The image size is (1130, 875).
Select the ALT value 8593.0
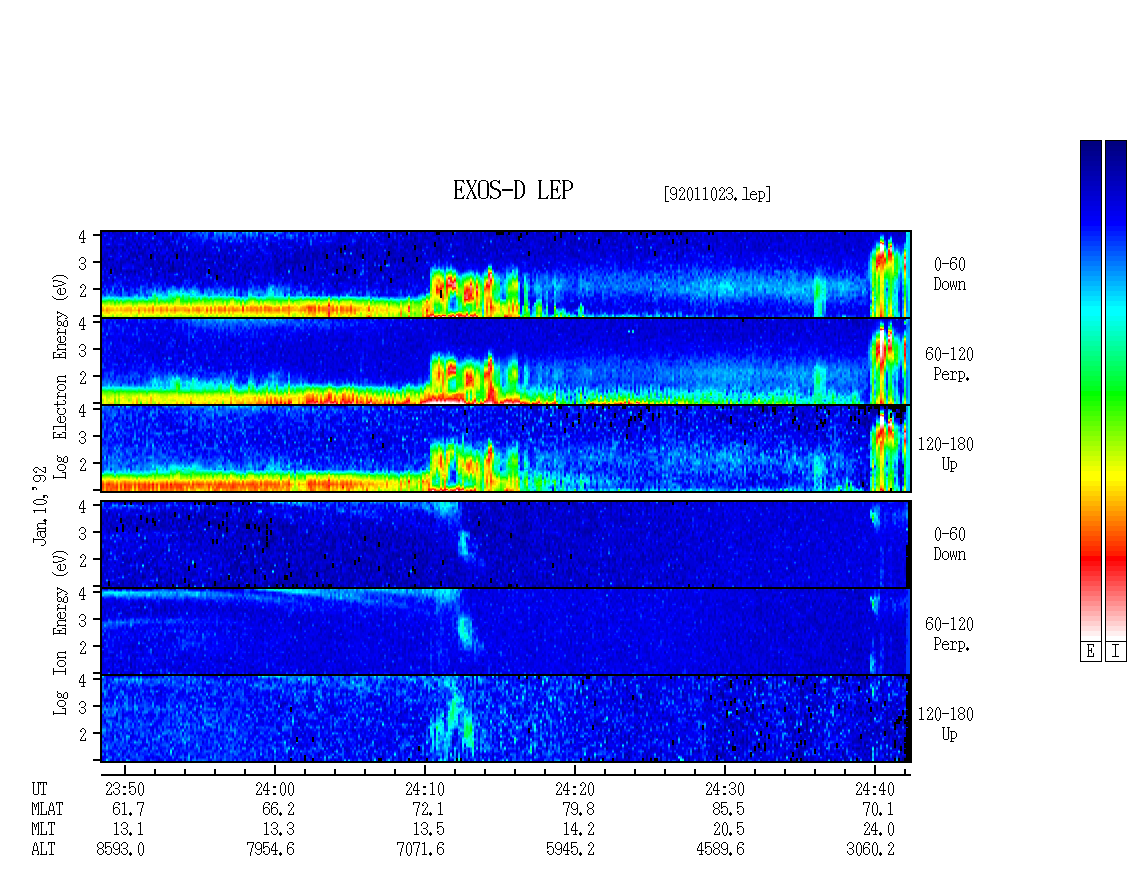tap(120, 850)
